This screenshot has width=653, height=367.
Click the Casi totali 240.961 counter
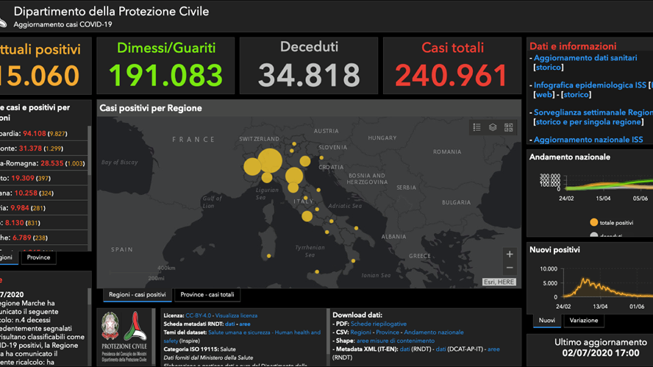[452, 66]
